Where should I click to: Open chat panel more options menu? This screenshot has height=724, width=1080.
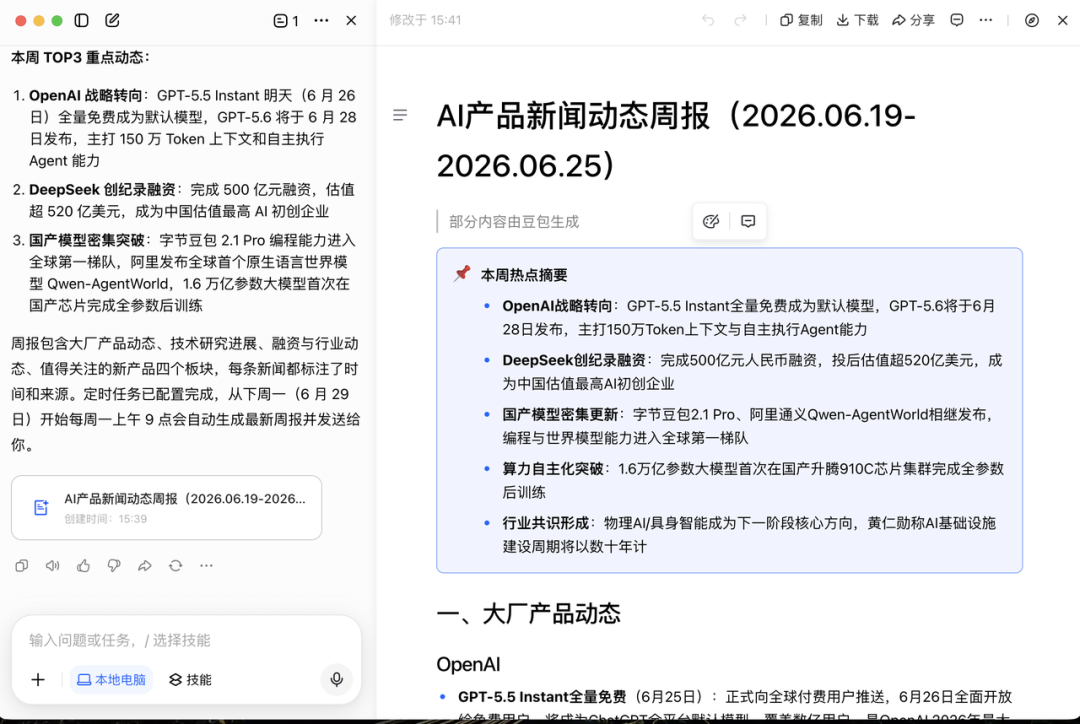(321, 21)
